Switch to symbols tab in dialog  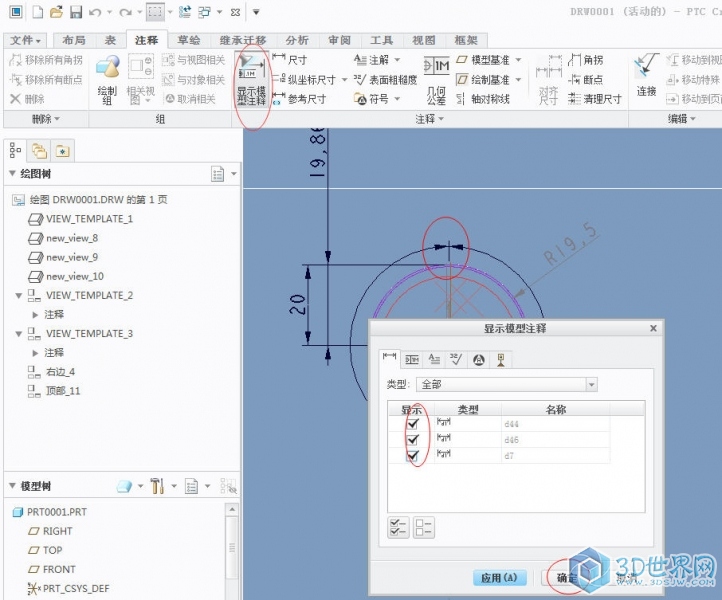coord(478,359)
